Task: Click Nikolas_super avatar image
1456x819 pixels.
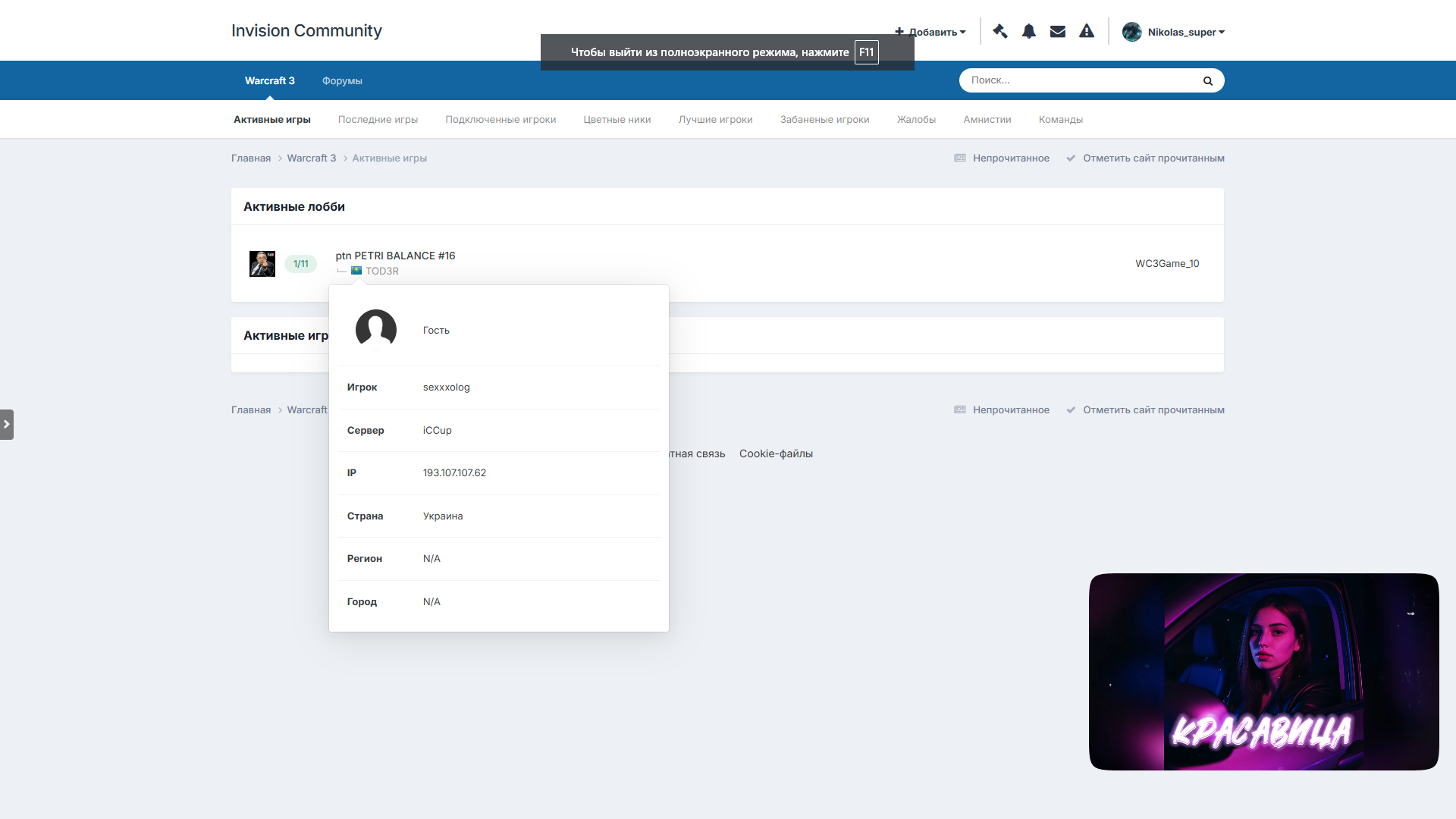Action: [1131, 32]
